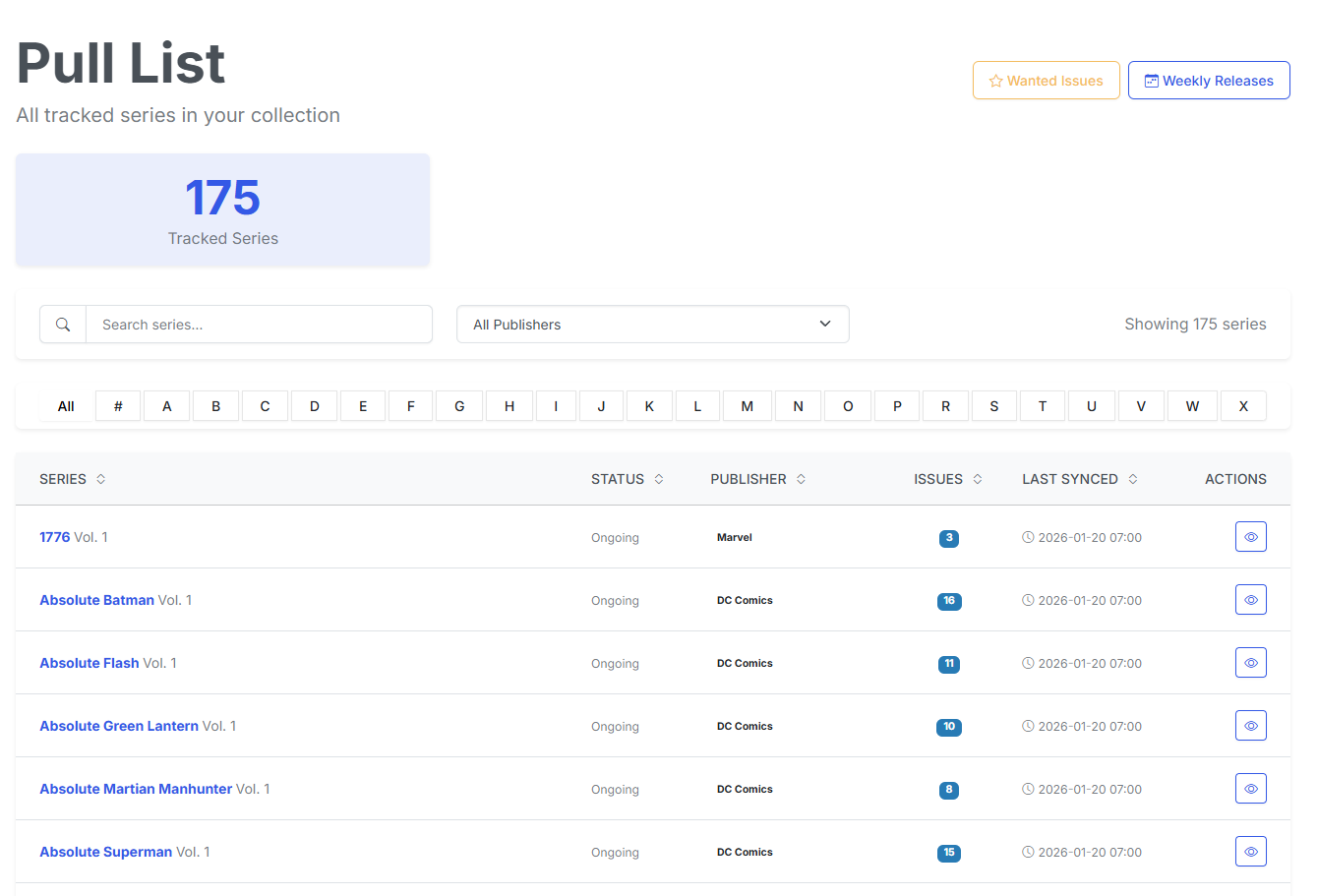
Task: Filter series by letter A
Action: coord(167,406)
